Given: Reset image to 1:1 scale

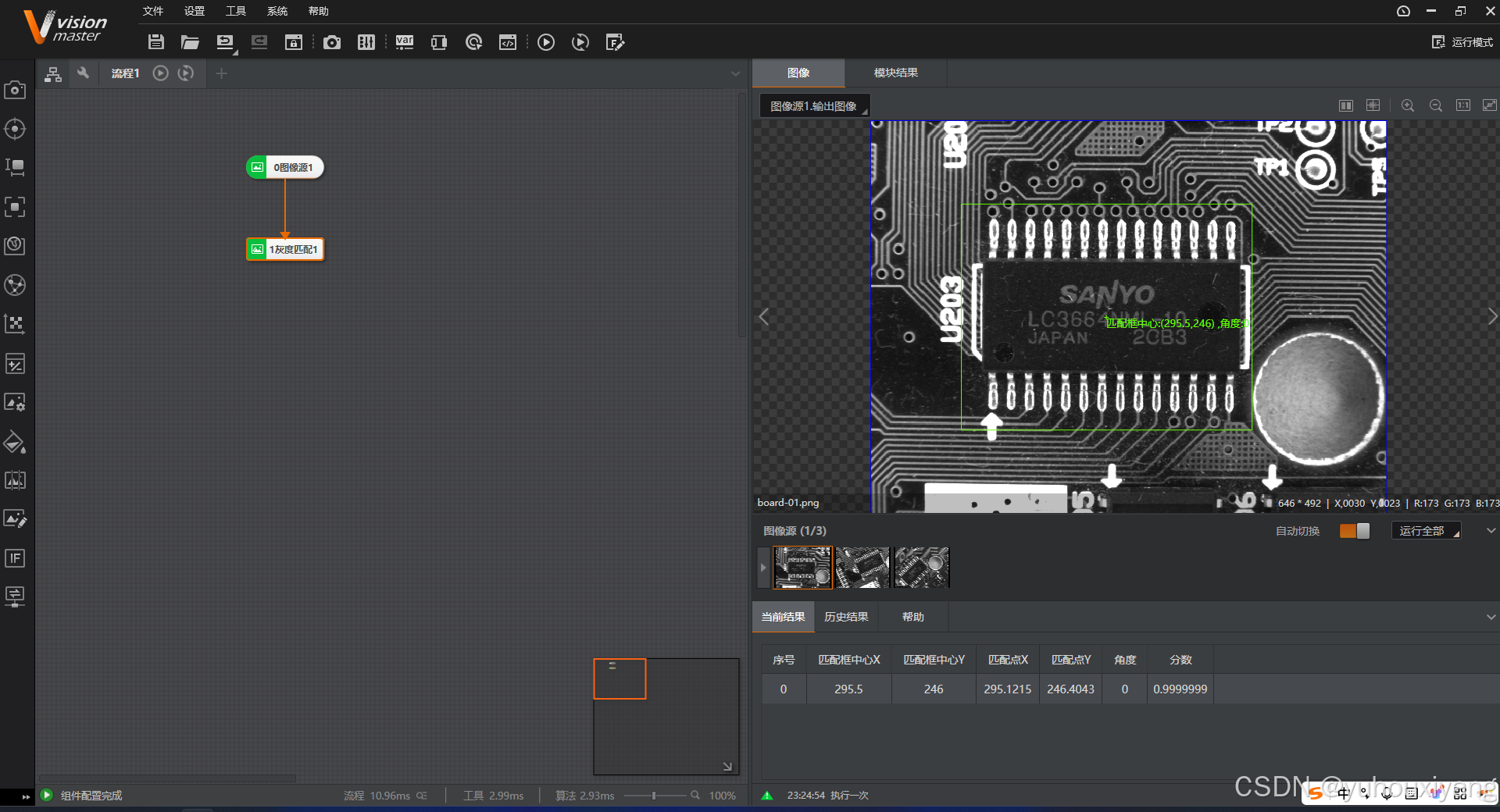Looking at the screenshot, I should (1463, 105).
